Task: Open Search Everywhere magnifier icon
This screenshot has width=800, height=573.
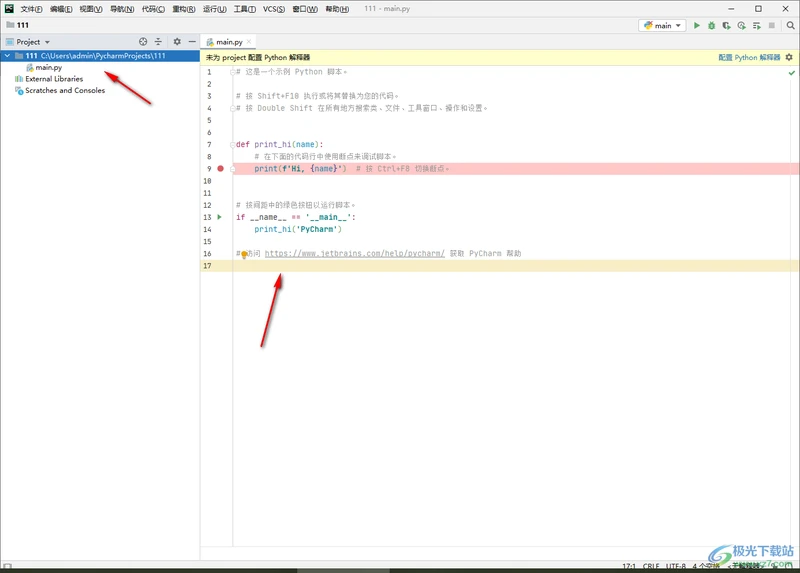Action: [790, 26]
